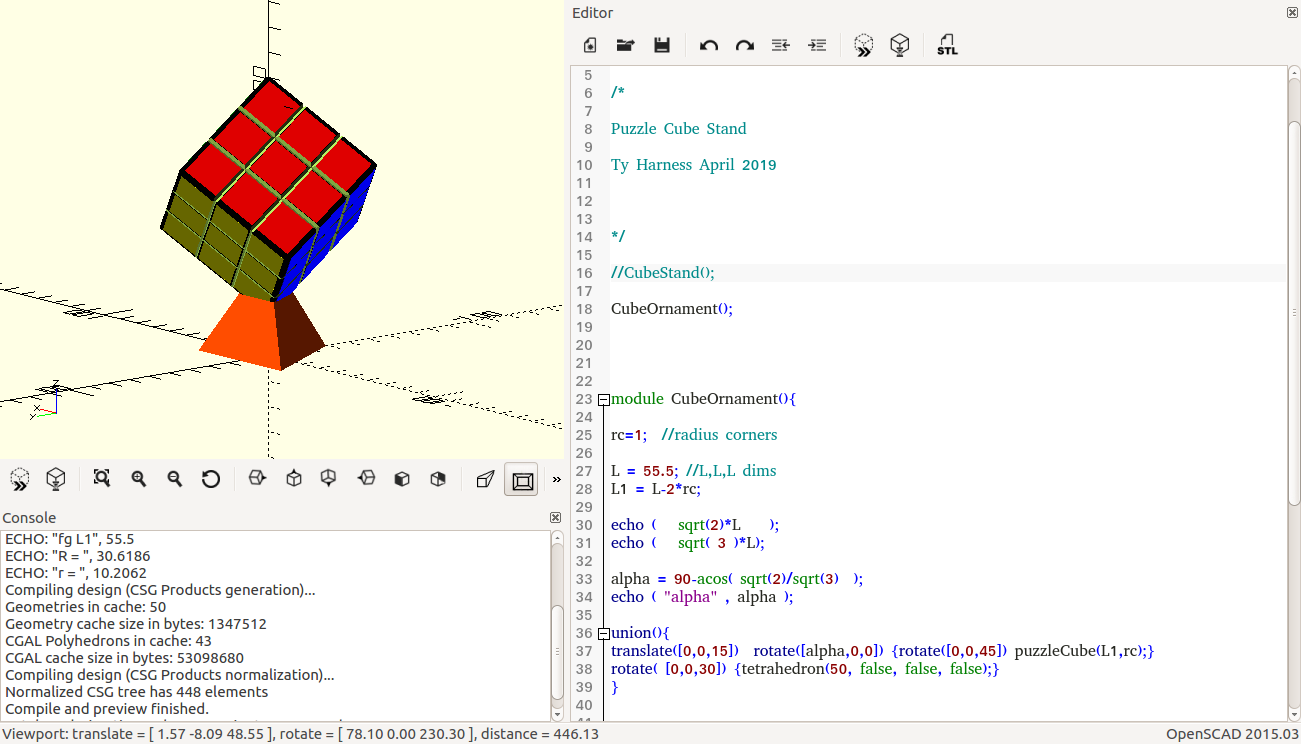Click 'CGAL Polyhedrons in cache: 43' line
Image resolution: width=1301 pixels, height=744 pixels.
[x=108, y=641]
